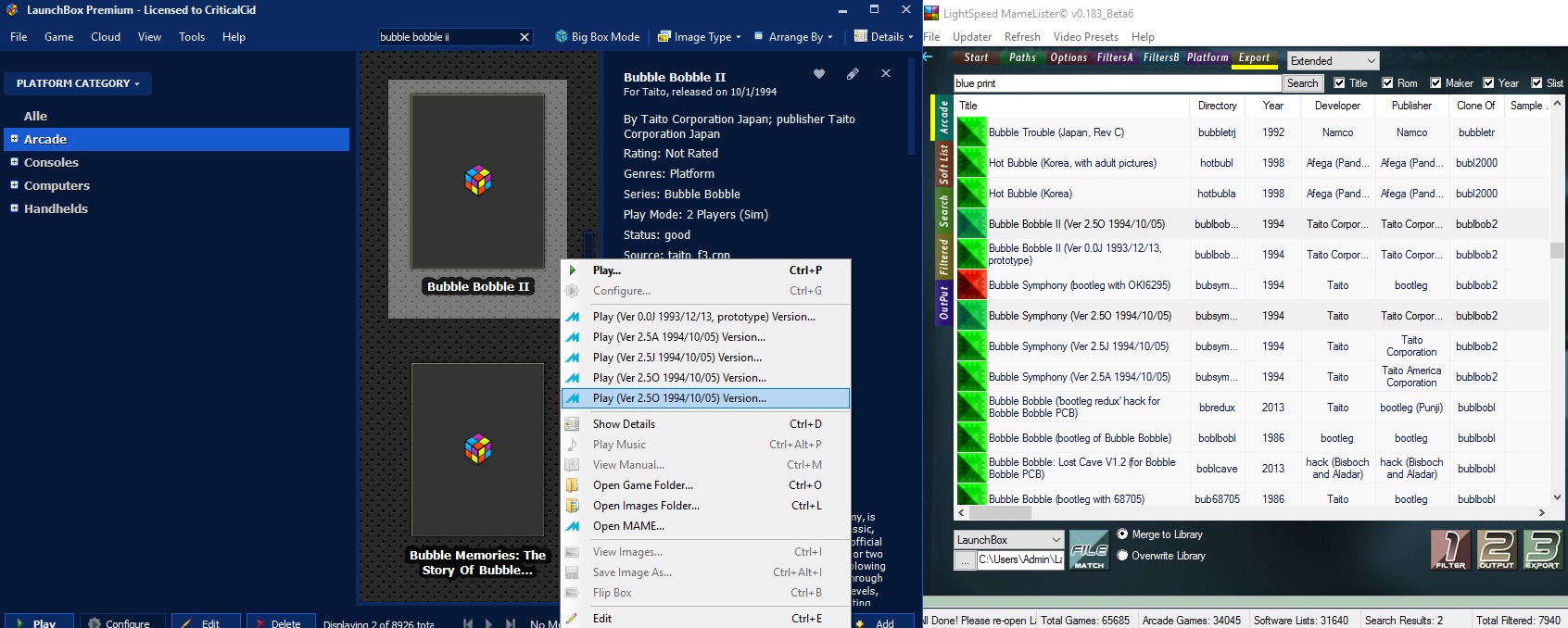Image resolution: width=1568 pixels, height=628 pixels.
Task: Open the Cloud menu in LaunchBox
Action: pos(106,37)
